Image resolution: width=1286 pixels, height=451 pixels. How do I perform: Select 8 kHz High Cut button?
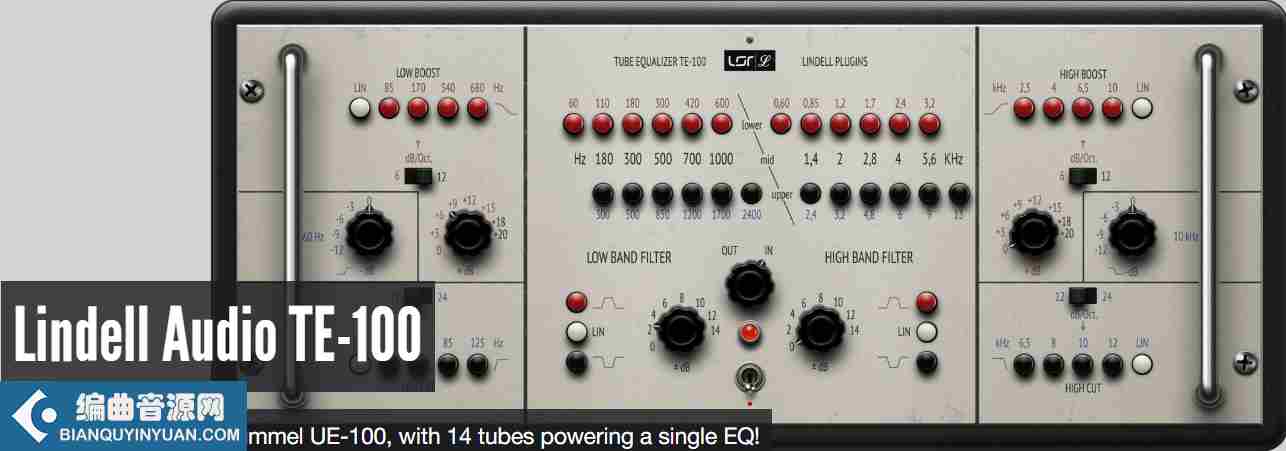1054,365
